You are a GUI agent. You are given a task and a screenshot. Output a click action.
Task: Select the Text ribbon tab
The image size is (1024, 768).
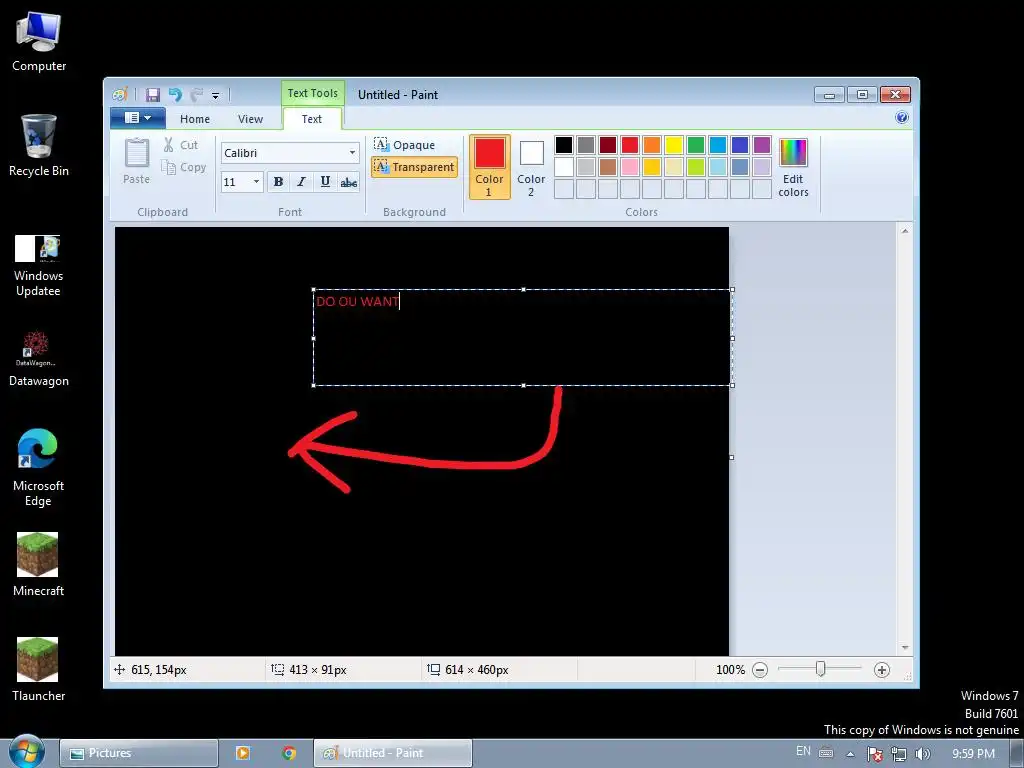[x=312, y=119]
